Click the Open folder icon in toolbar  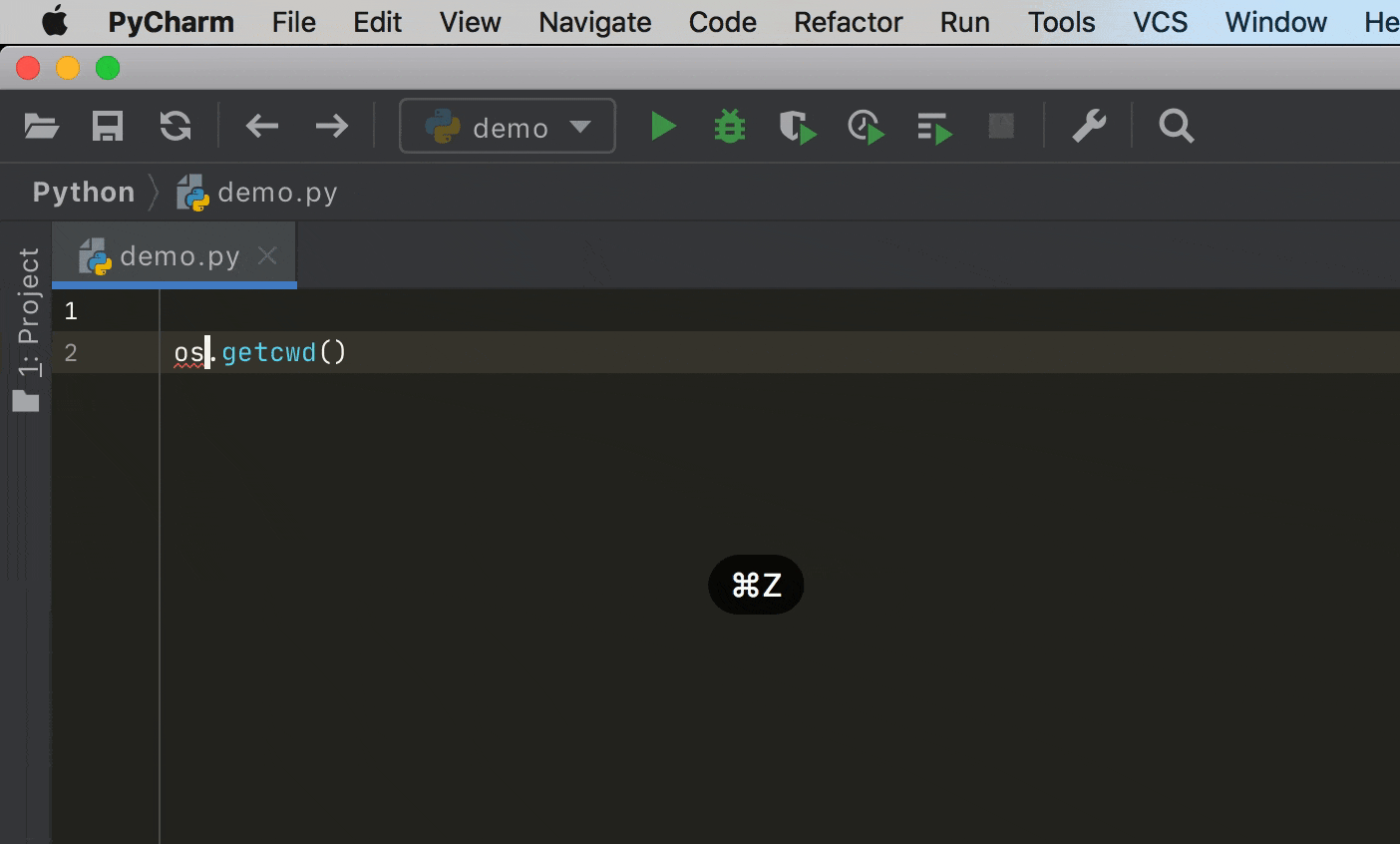[41, 127]
